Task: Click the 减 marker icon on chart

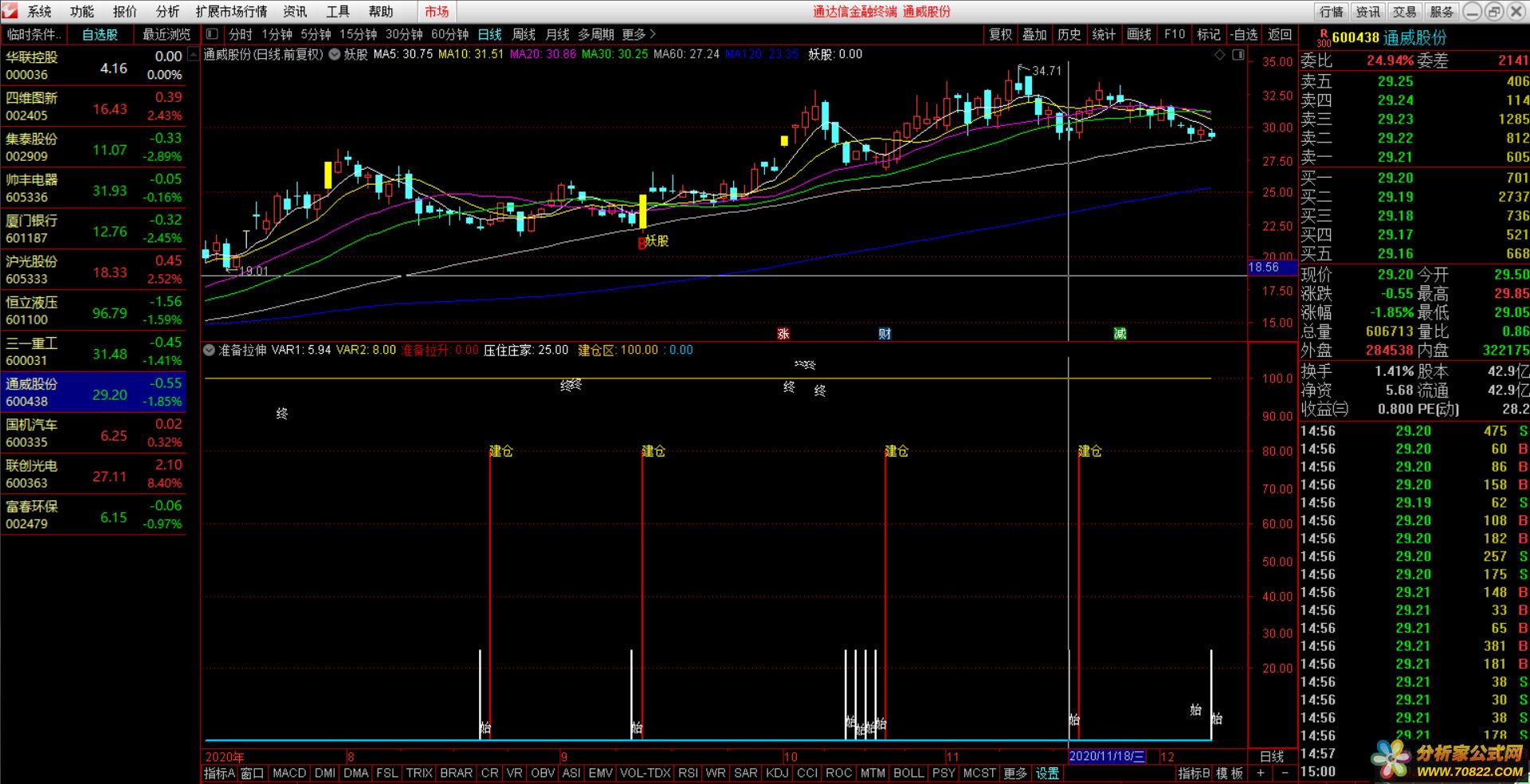Action: (x=1120, y=334)
